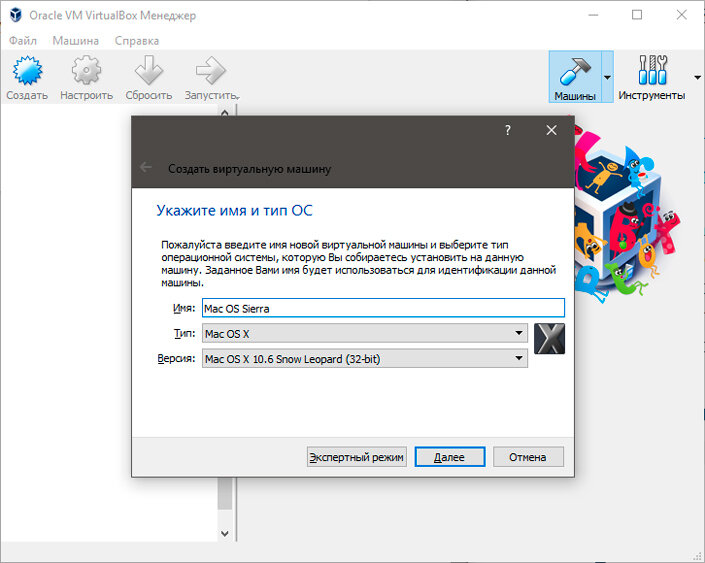This screenshot has height=563, width=705.
Task: Click the 'Создать виртуальную машину' dialog title
Action: [249, 169]
